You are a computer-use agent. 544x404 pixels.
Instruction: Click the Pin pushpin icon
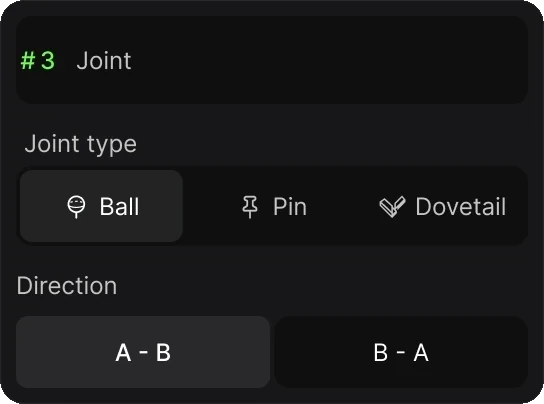[250, 207]
